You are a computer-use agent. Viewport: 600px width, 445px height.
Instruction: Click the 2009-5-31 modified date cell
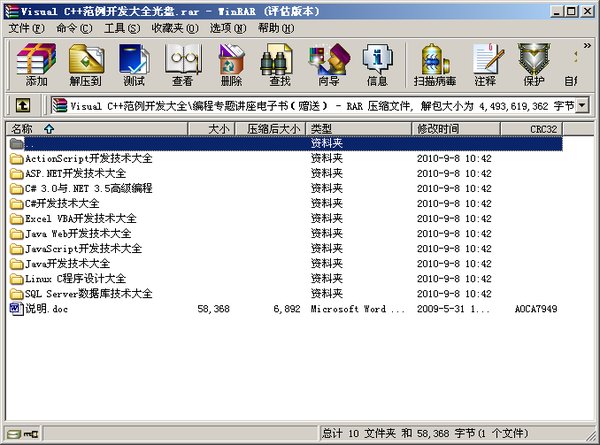tap(453, 309)
